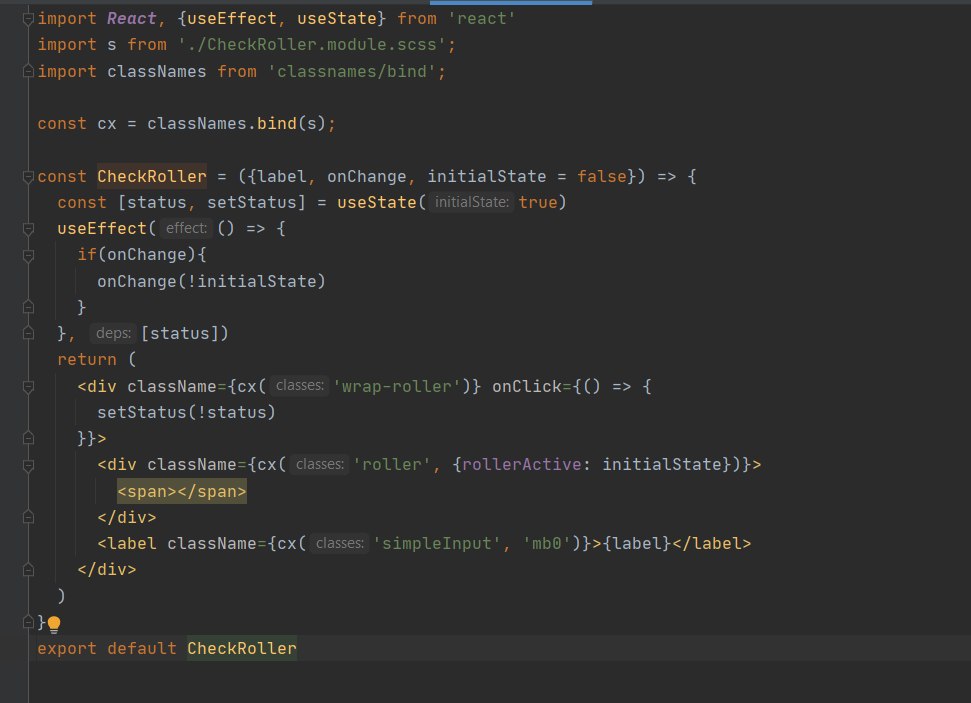Click fold end marker beside inner '</div>' line
The height and width of the screenshot is (703, 971).
click(28, 517)
